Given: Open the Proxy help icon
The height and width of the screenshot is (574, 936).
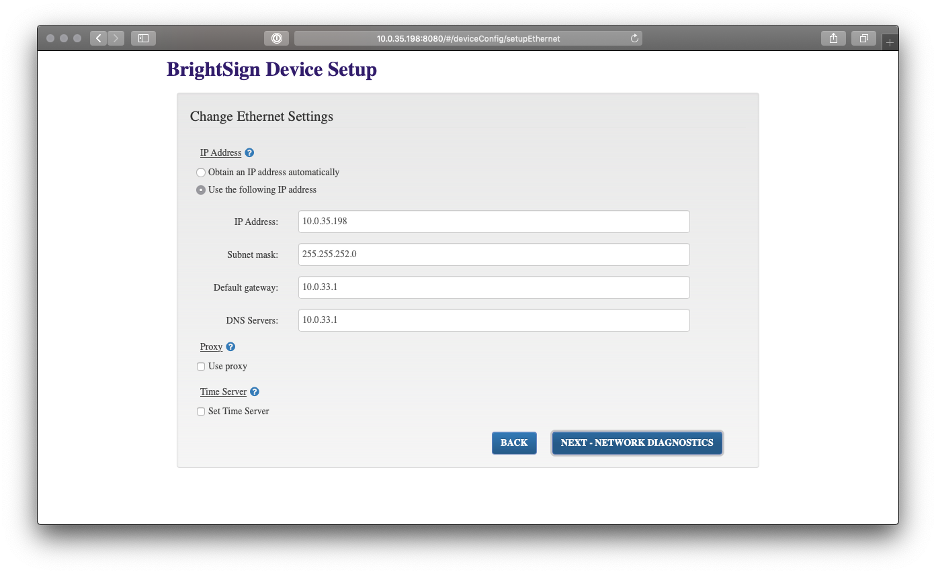Looking at the screenshot, I should pyautogui.click(x=230, y=347).
